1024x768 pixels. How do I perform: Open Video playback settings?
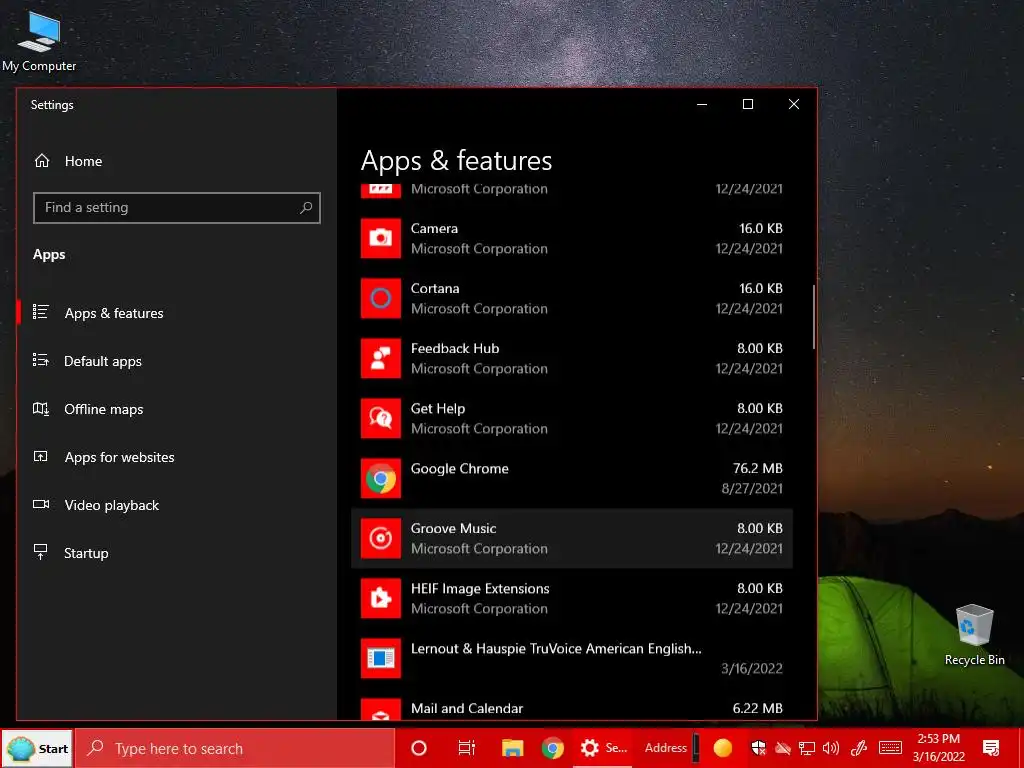(x=176, y=505)
